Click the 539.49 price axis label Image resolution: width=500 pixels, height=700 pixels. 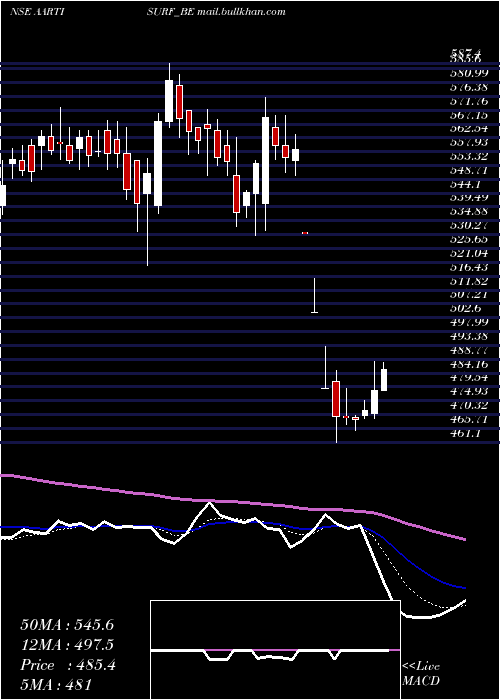(469, 198)
